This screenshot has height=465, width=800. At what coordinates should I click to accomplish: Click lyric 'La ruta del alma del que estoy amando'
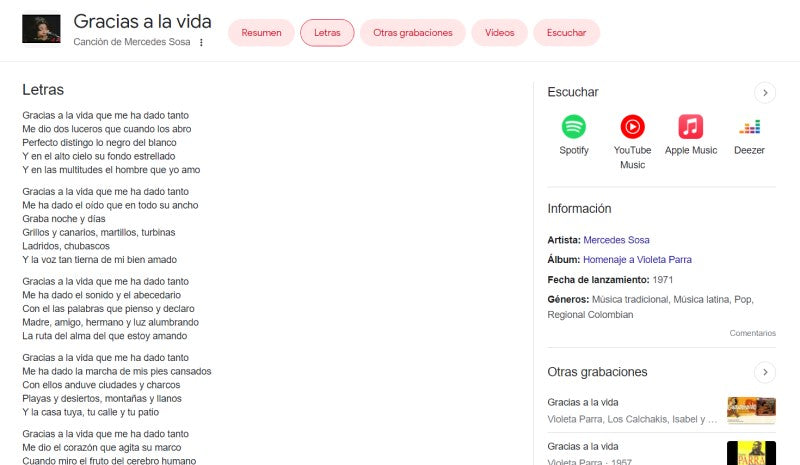(105, 336)
